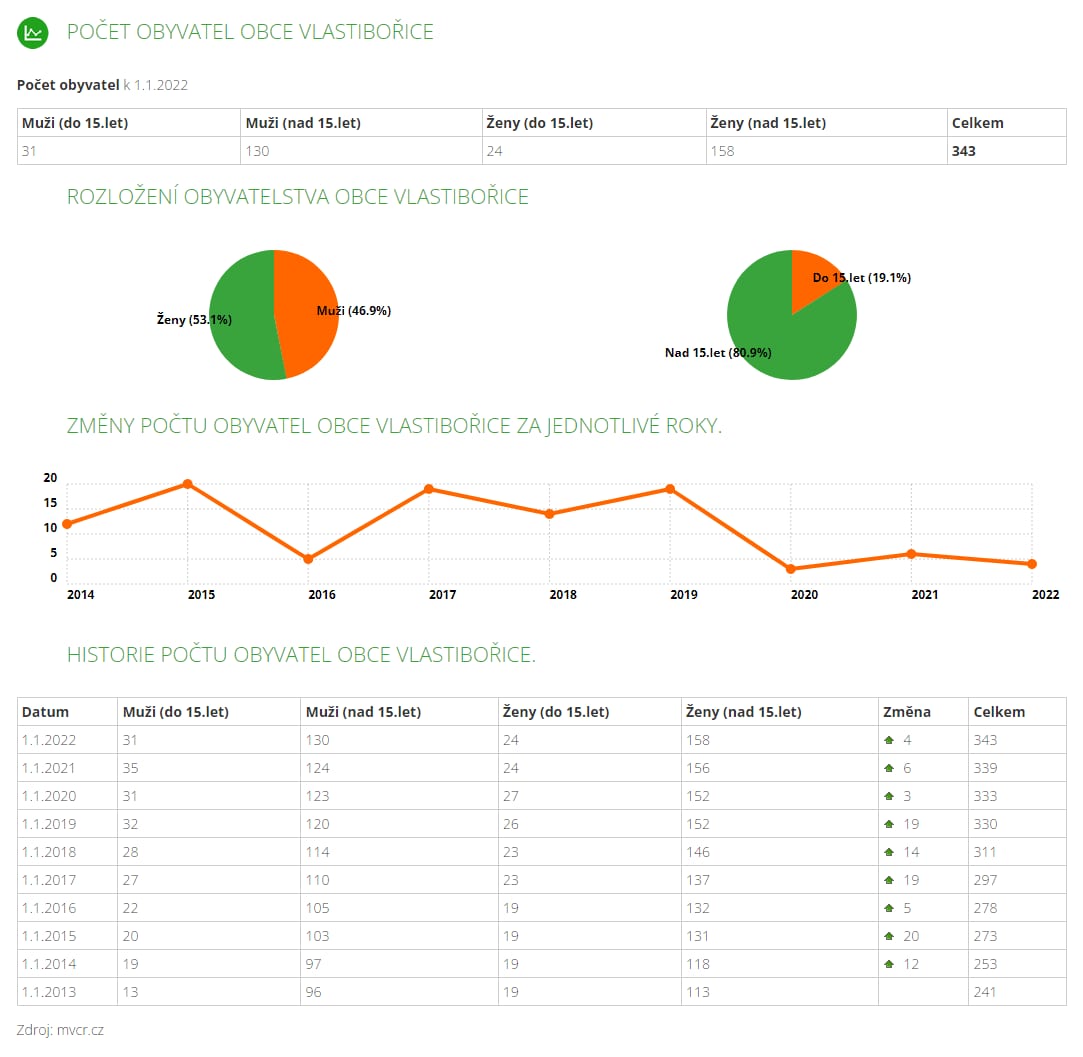Click the Změna column header in the history table
The width and height of the screenshot is (1083, 1057).
point(906,712)
